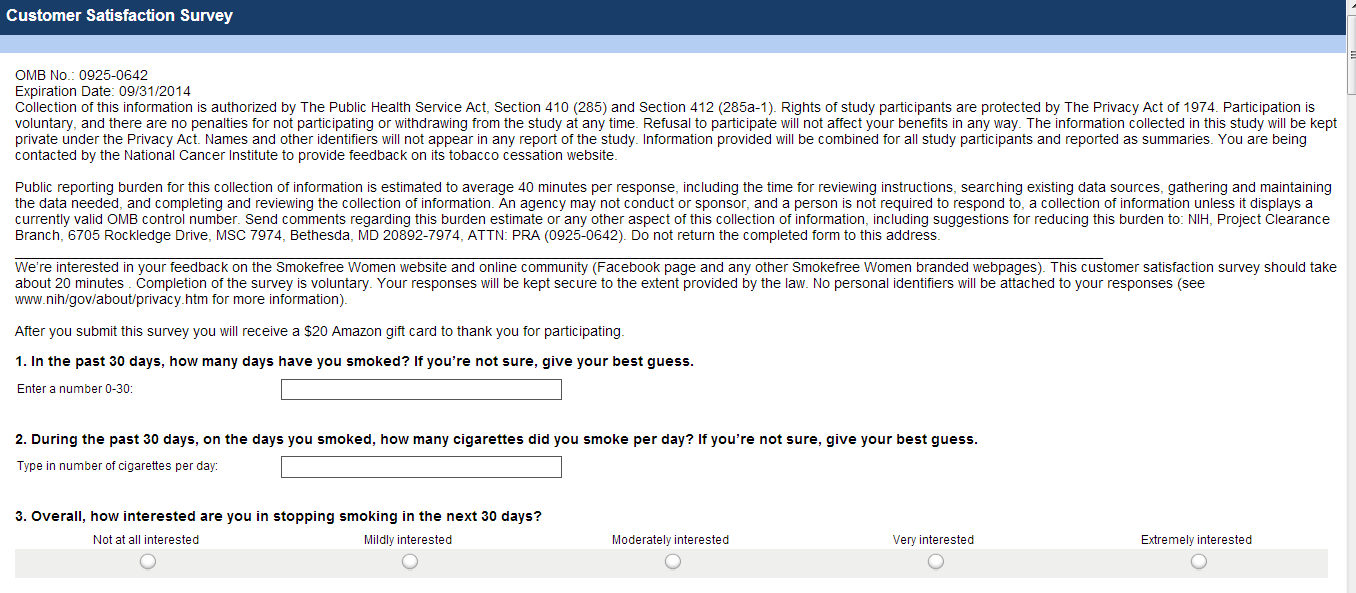Click the OMB No. 0925-0642 text

coord(82,75)
